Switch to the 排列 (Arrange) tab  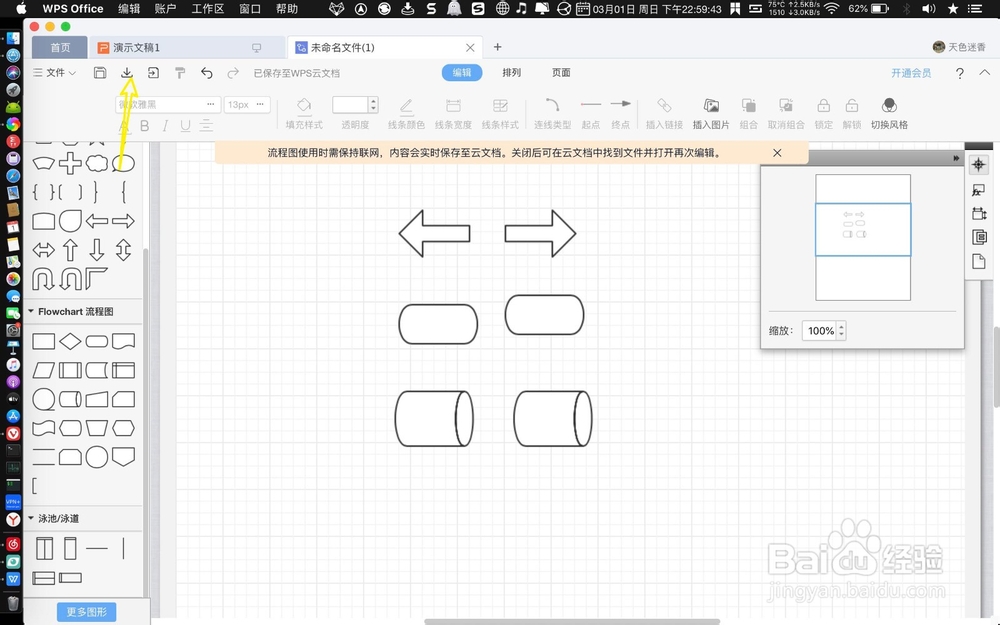511,72
